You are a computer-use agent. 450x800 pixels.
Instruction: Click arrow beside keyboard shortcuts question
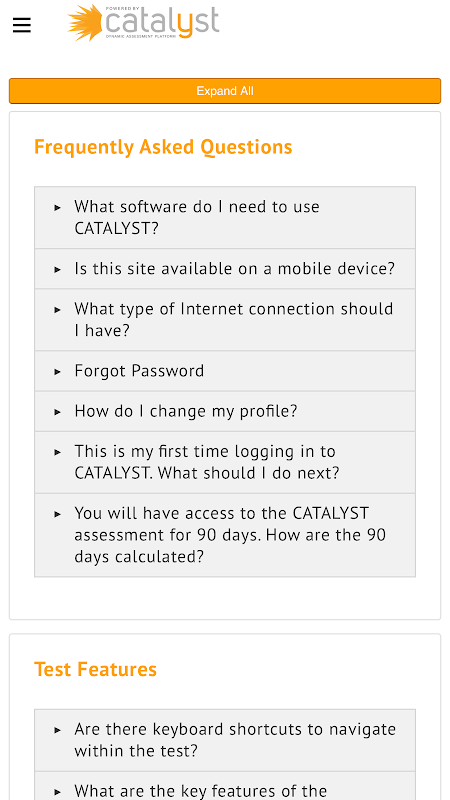click(x=58, y=730)
